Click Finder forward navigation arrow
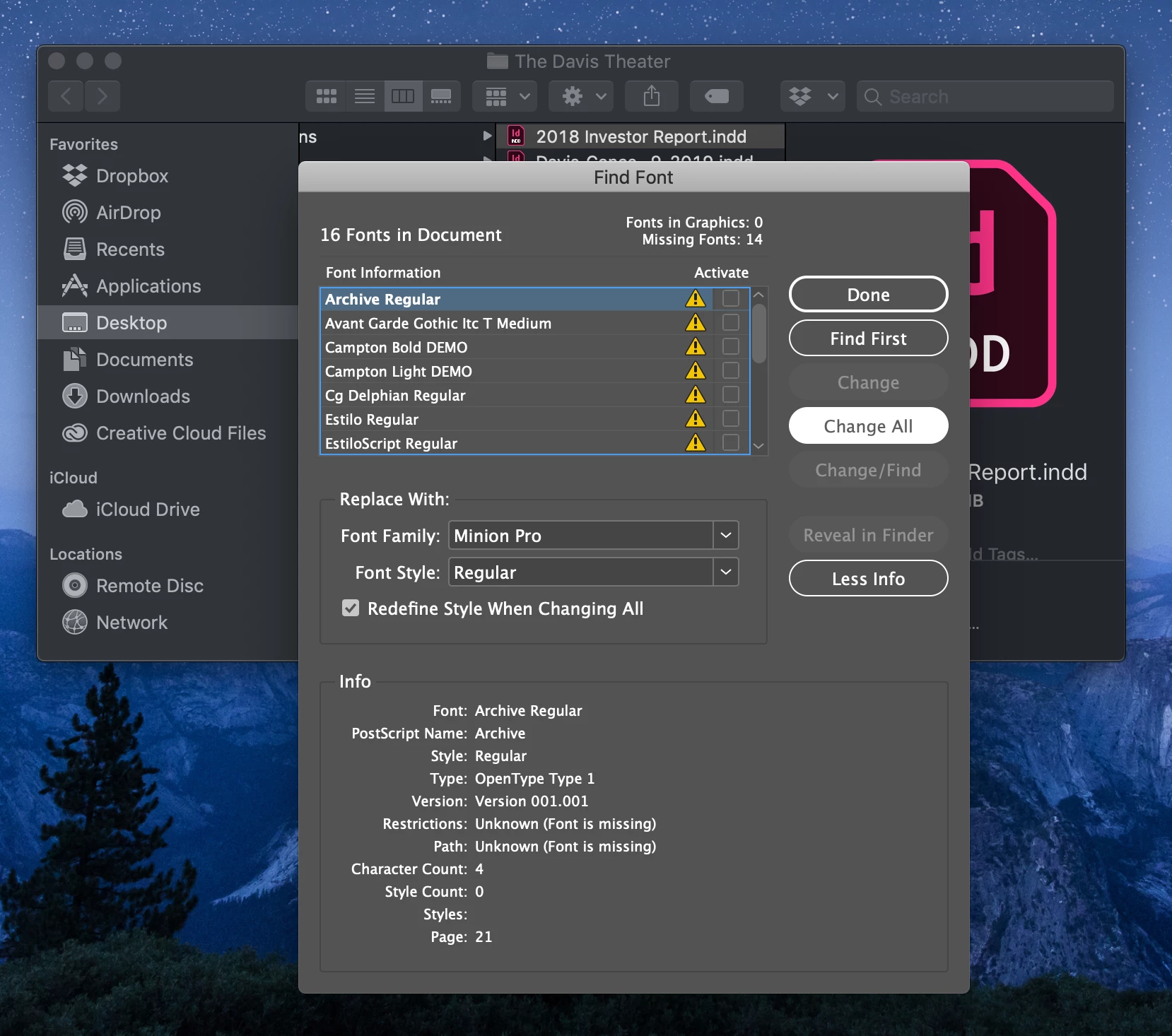The width and height of the screenshot is (1172, 1036). [102, 96]
